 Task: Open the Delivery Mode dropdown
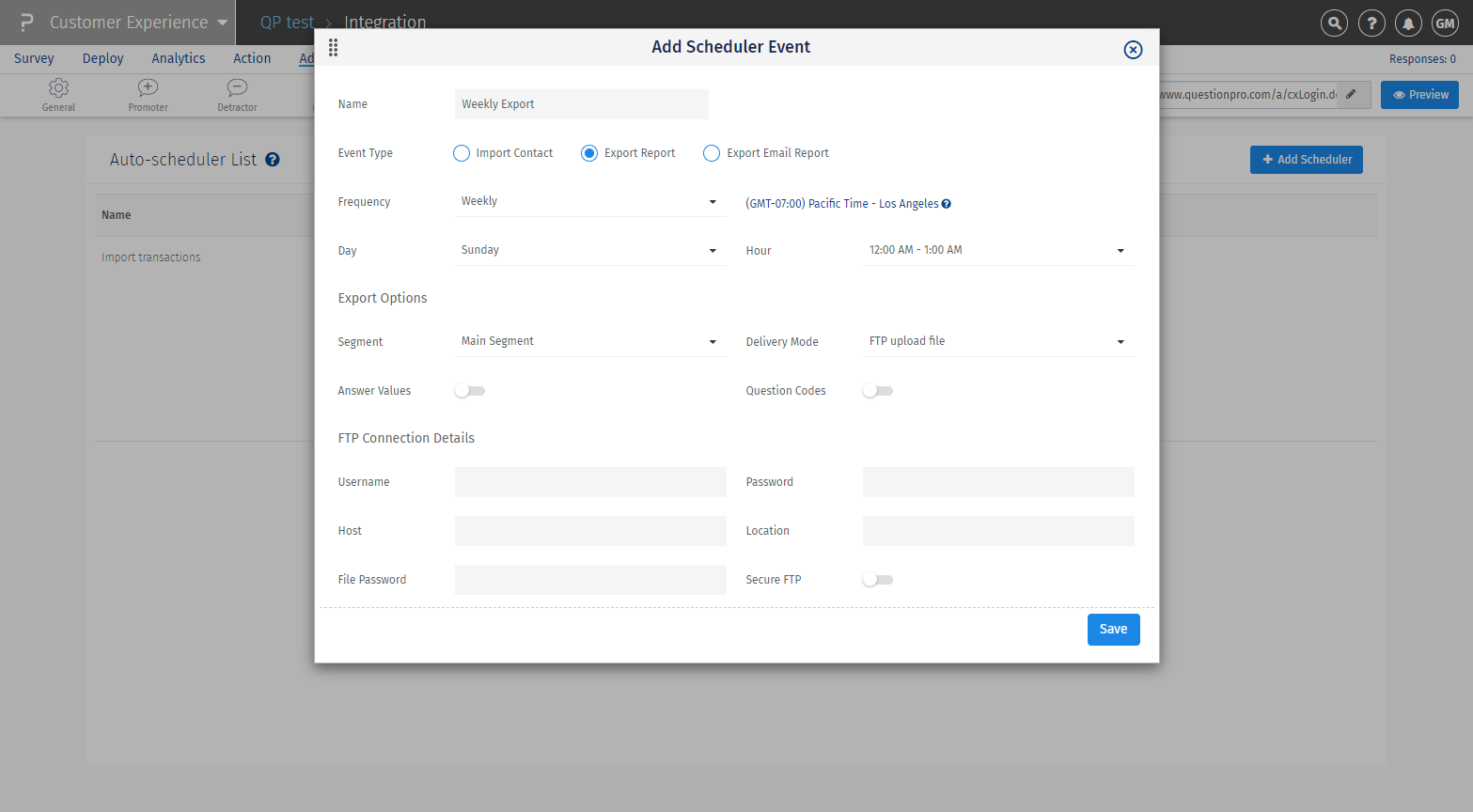coord(997,342)
